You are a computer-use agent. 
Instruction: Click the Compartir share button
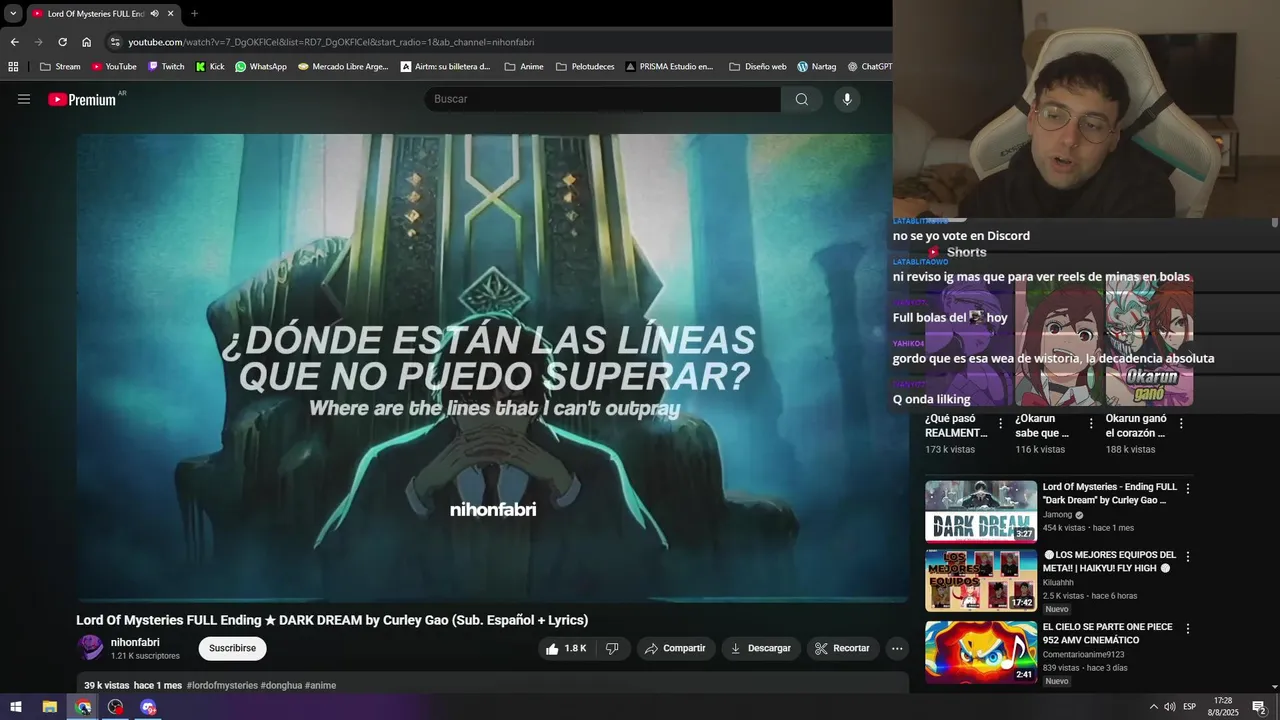[676, 648]
